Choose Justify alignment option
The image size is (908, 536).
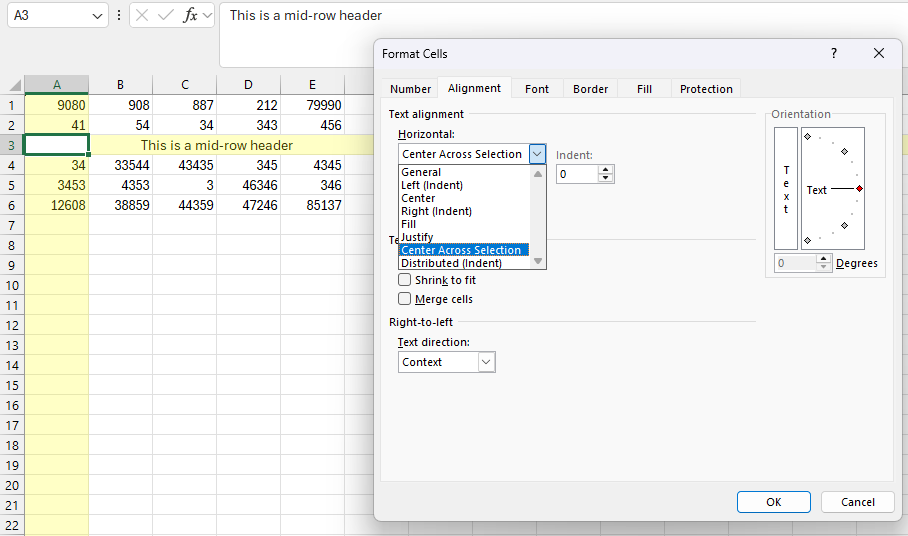coord(464,237)
